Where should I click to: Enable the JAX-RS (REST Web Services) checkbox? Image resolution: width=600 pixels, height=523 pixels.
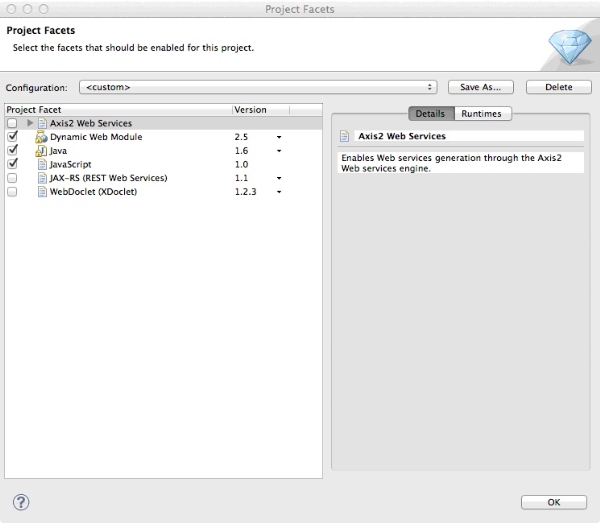point(12,178)
